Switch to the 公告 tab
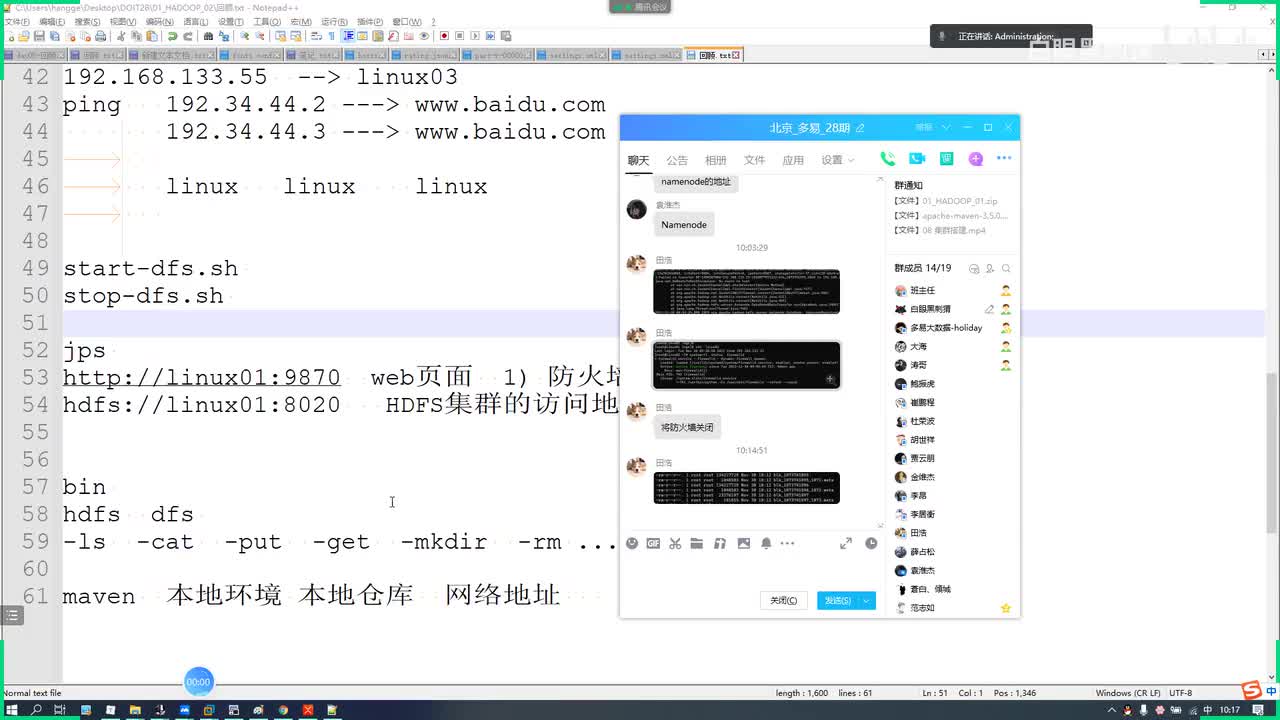Screen dimensions: 1280x720 [677, 160]
